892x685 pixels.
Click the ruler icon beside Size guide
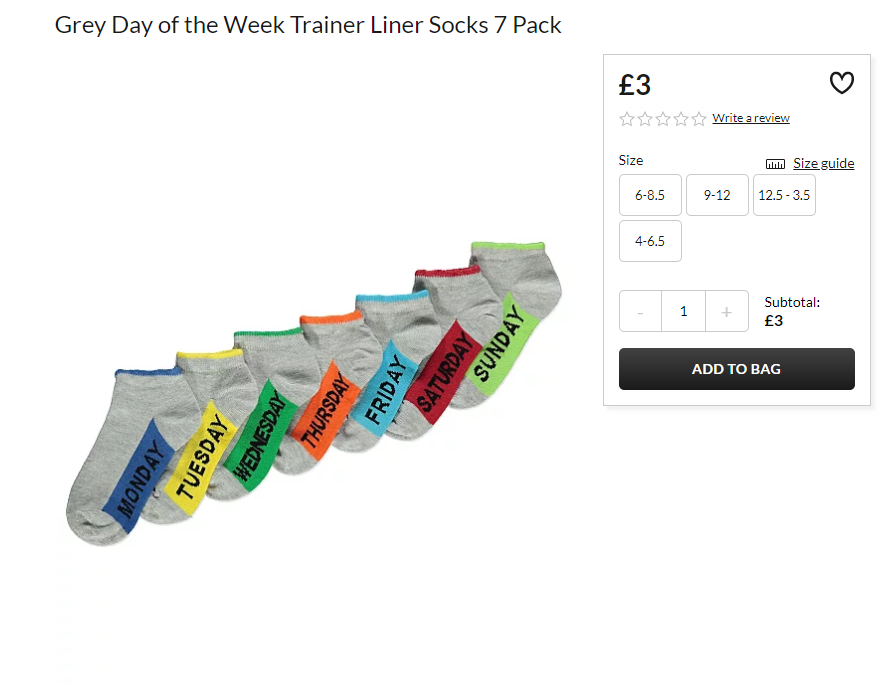775,164
